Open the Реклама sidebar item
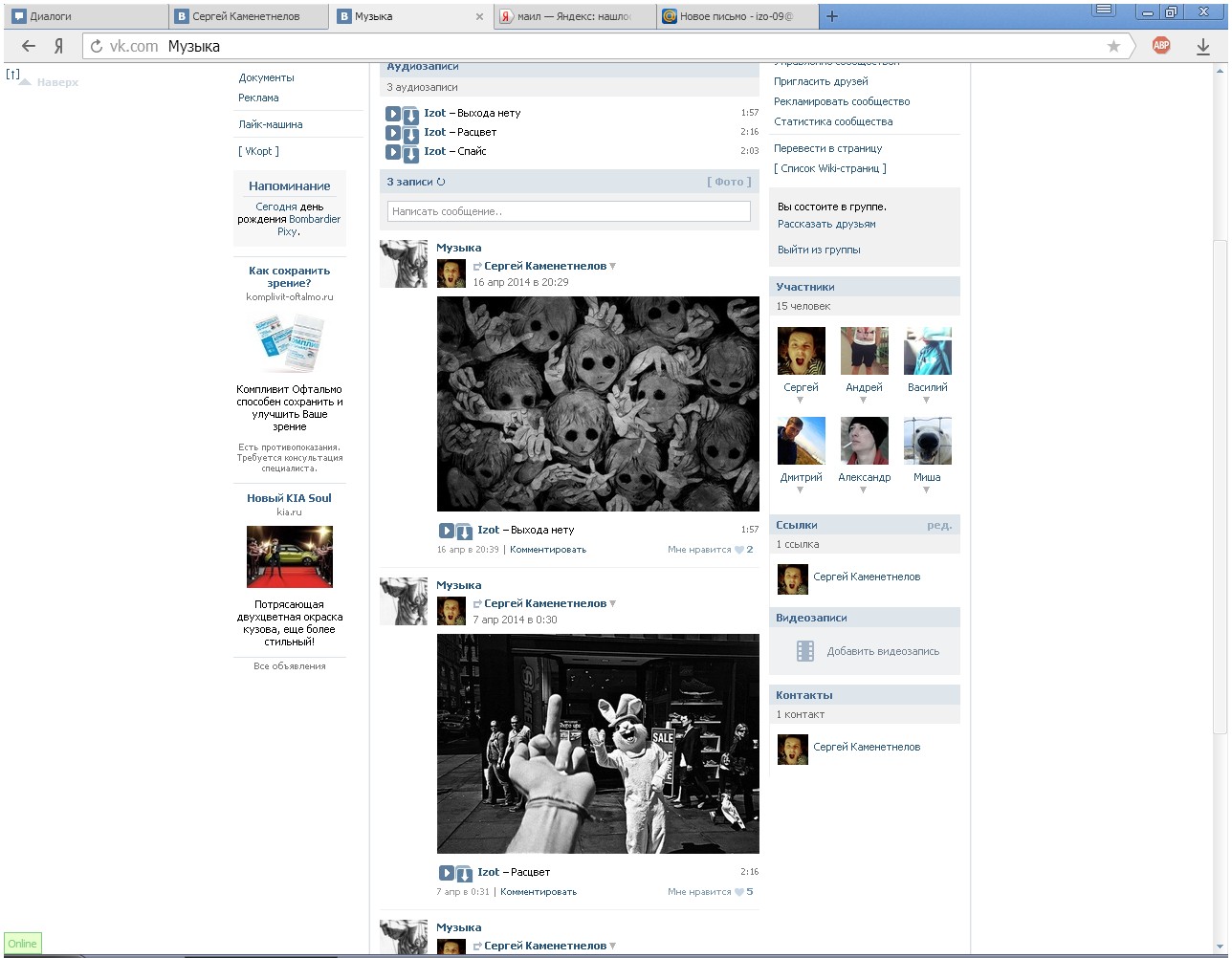Image resolution: width=1232 pixels, height=958 pixels. (258, 98)
